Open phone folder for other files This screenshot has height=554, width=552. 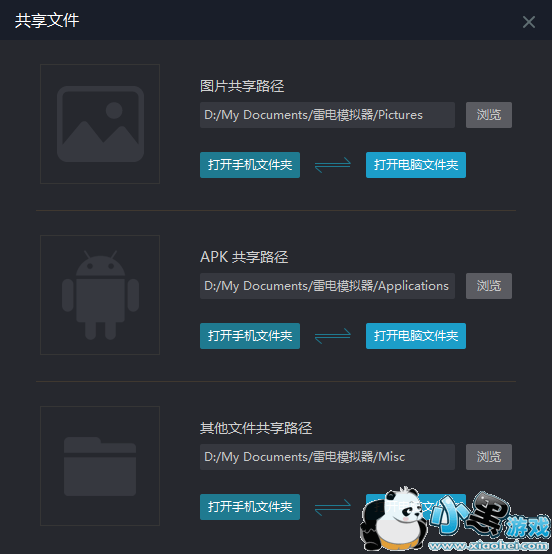pyautogui.click(x=250, y=507)
